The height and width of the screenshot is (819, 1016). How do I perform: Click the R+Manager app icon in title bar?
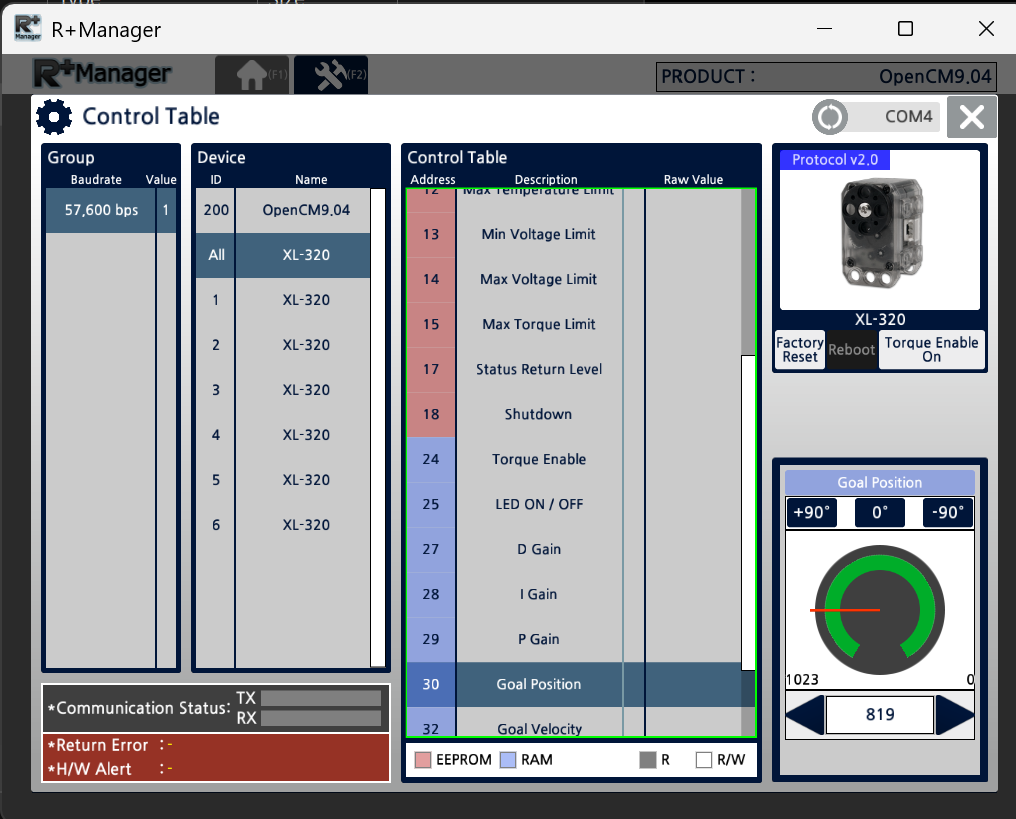coord(28,29)
